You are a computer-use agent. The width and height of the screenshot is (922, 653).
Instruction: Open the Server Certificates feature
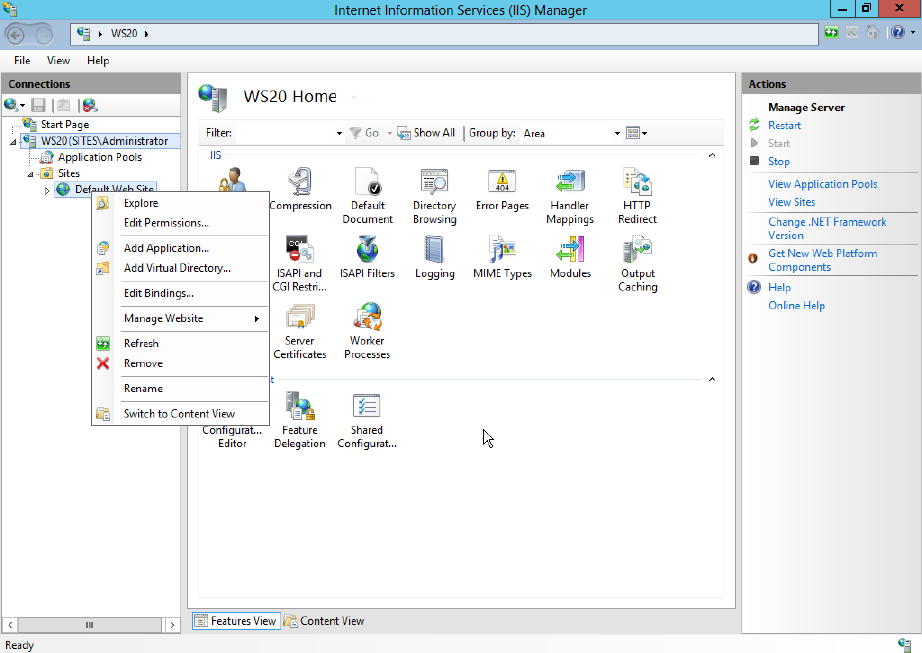(300, 331)
